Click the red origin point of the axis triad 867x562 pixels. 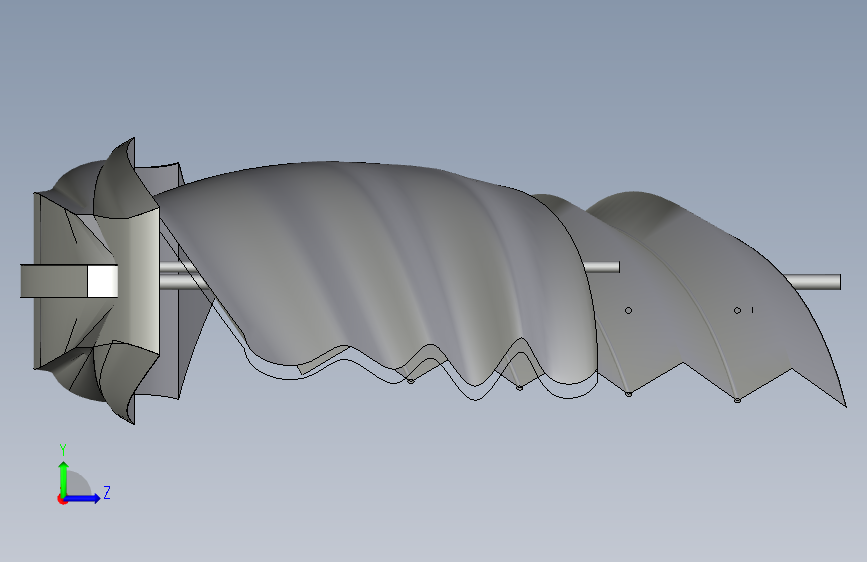62,499
